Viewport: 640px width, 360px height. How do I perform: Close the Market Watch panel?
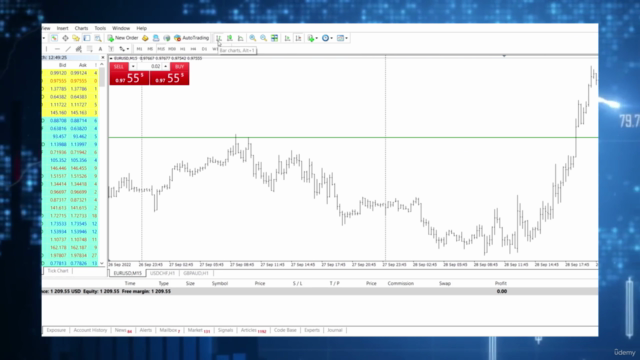pos(103,58)
